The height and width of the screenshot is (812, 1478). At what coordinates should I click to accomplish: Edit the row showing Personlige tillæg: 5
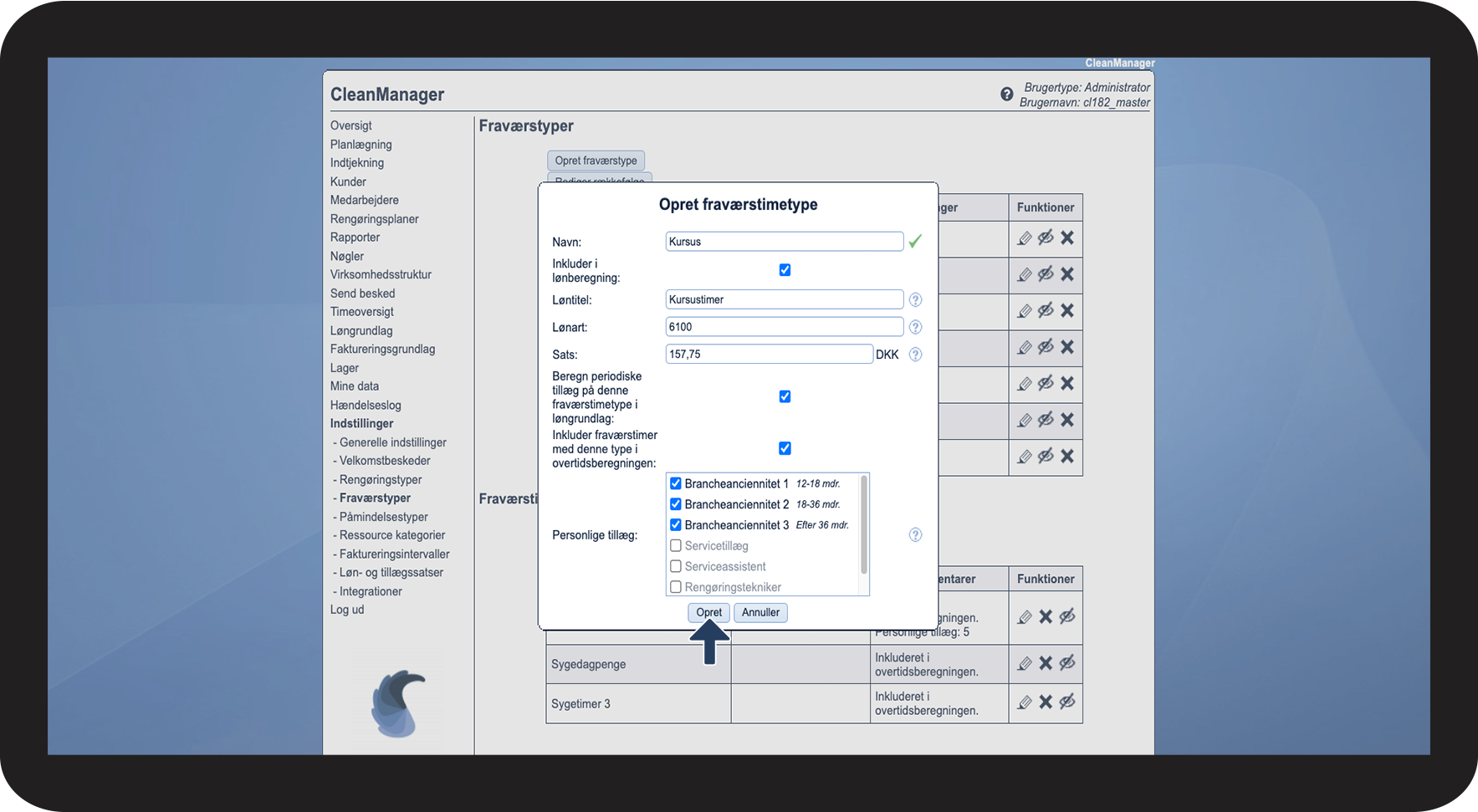point(1025,617)
